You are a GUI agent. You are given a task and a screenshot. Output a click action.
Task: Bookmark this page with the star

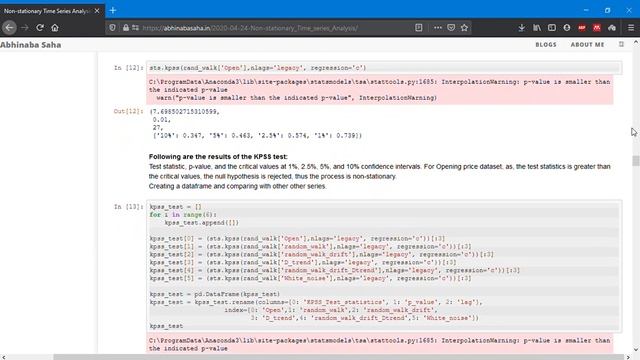coord(464,28)
